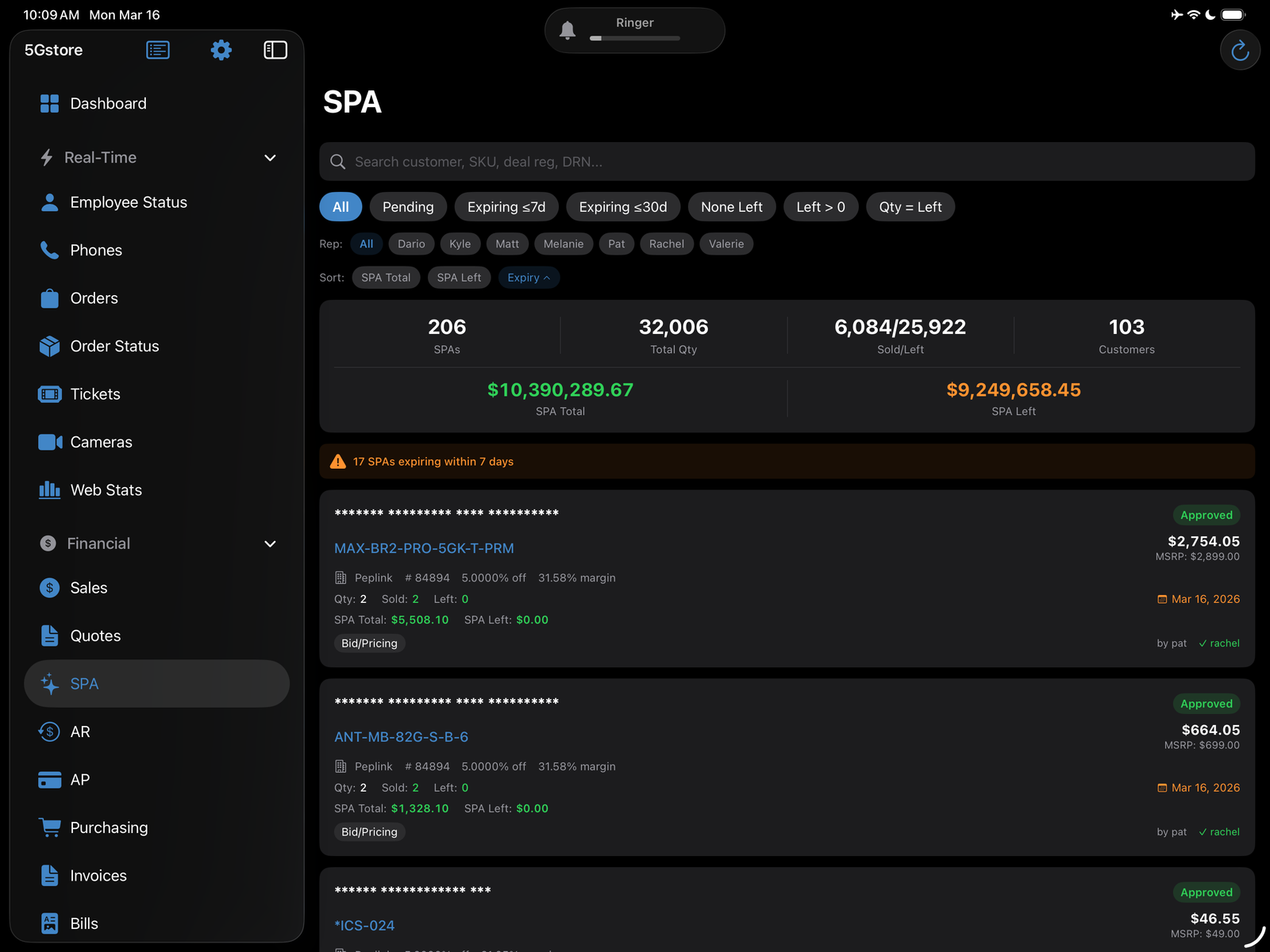Open the 5Gstore settings gear

[x=221, y=49]
